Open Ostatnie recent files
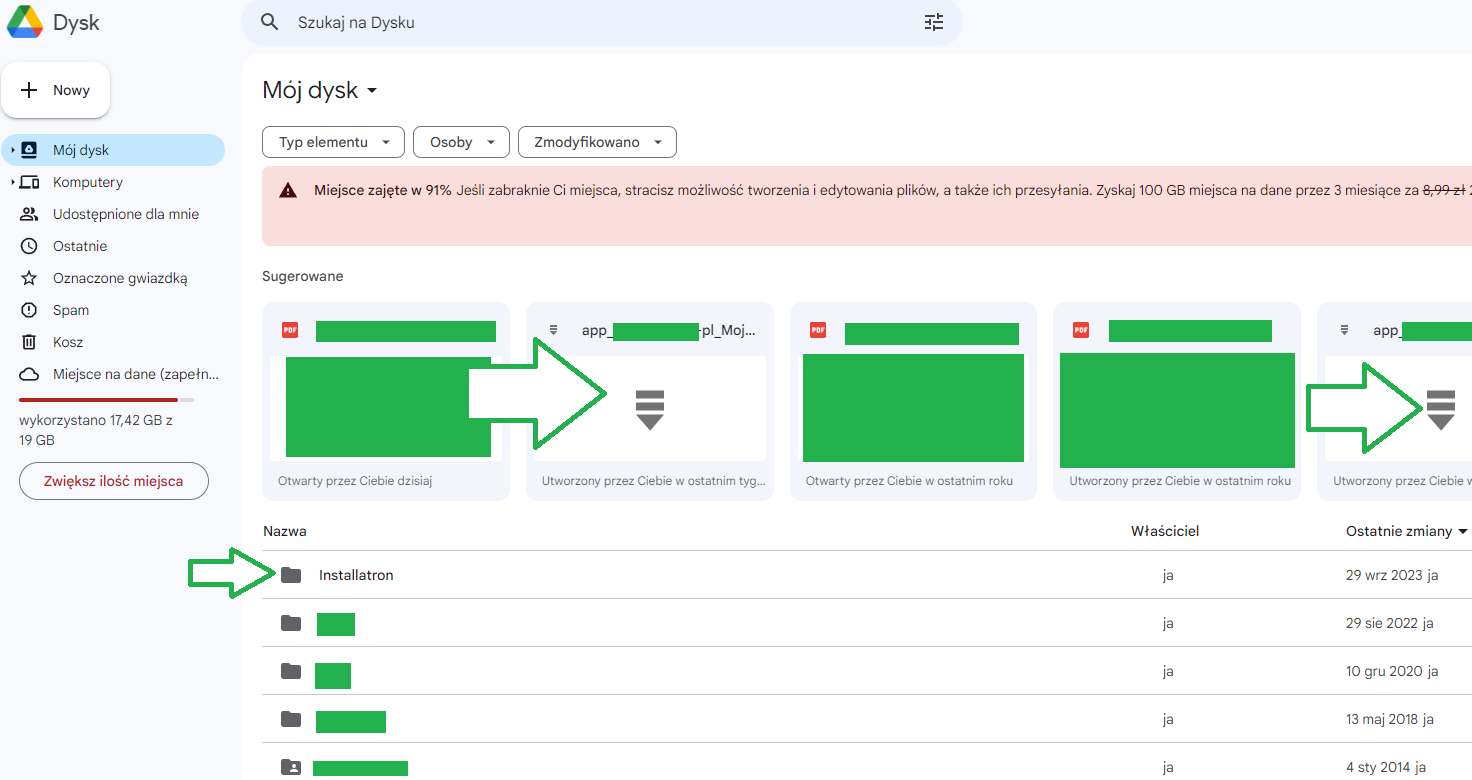Image resolution: width=1472 pixels, height=780 pixels. click(79, 246)
